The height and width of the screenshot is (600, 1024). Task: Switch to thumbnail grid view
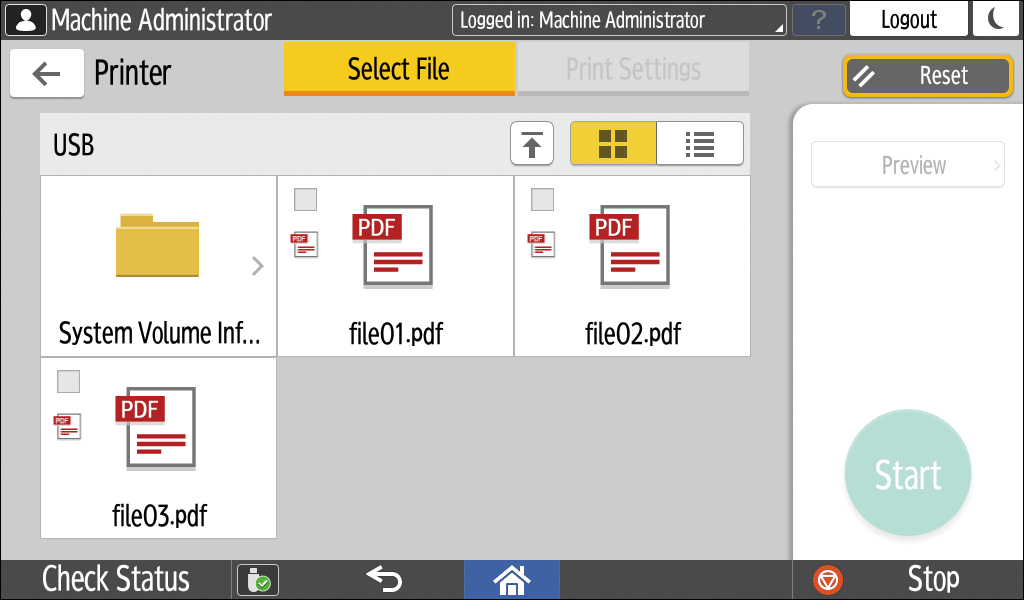[613, 144]
